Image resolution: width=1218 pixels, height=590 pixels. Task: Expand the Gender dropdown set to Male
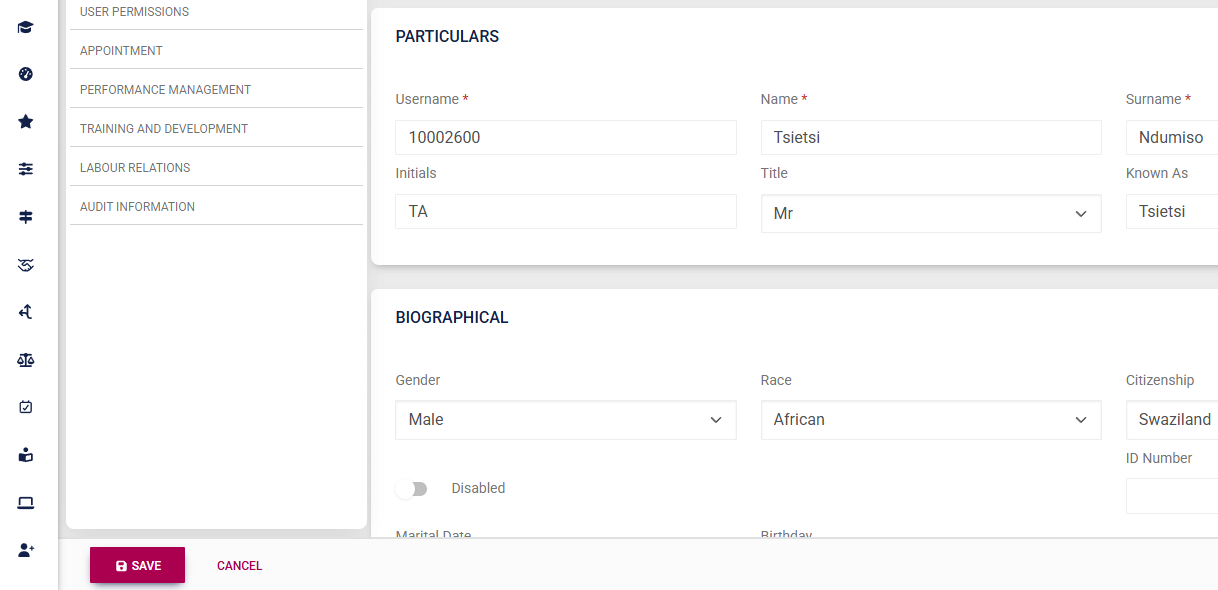click(x=565, y=419)
